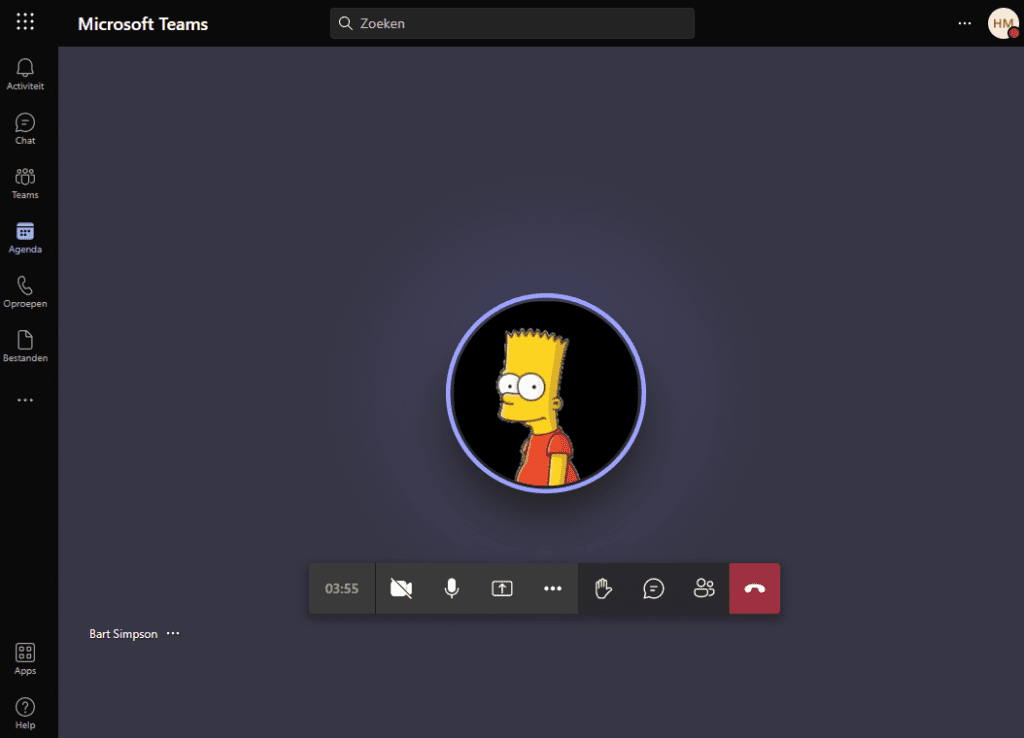Raise your hand
Viewport: 1024px width, 738px height.
click(x=603, y=588)
